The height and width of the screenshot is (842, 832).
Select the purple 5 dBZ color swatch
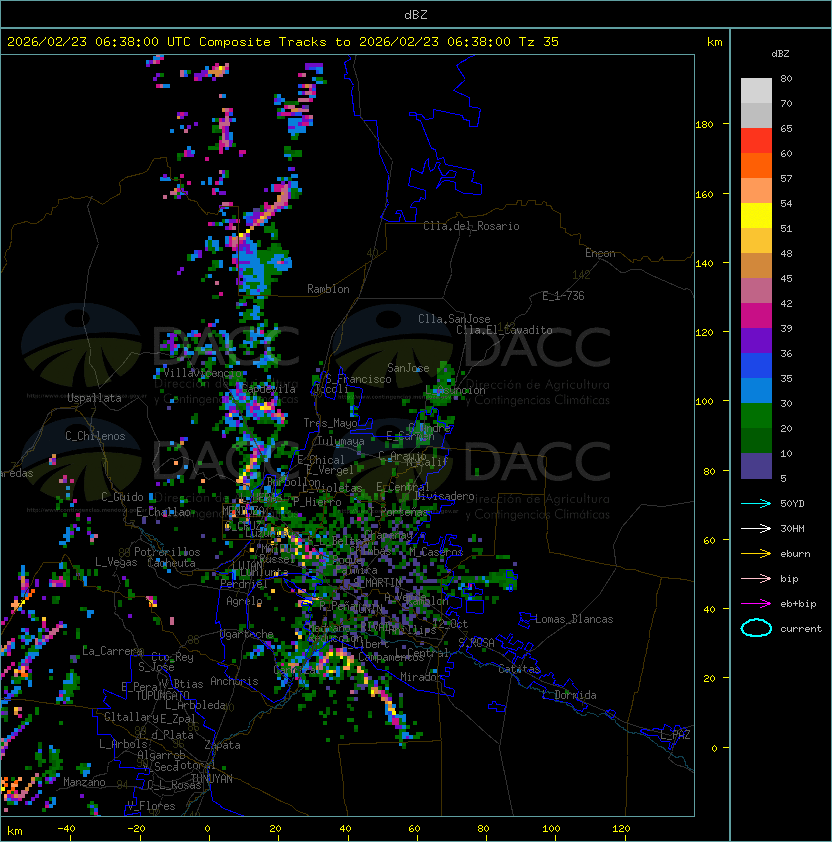coord(756,466)
